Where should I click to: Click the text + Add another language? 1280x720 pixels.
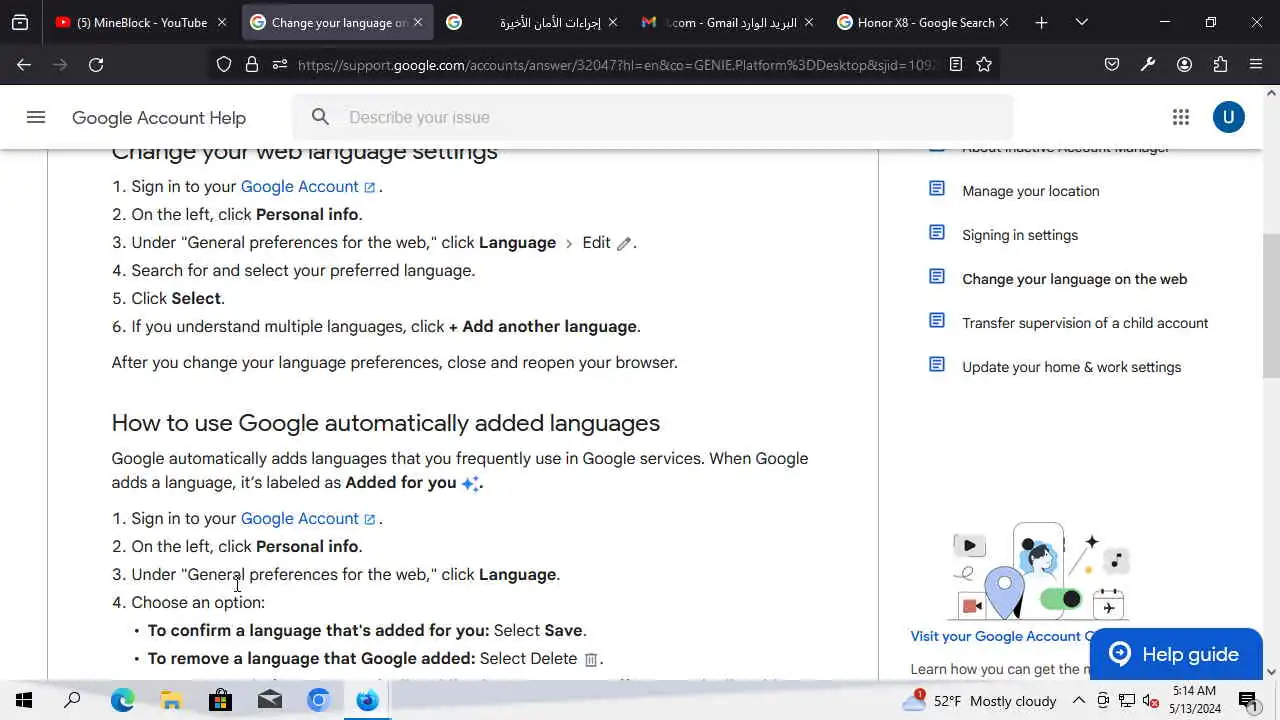tap(542, 326)
